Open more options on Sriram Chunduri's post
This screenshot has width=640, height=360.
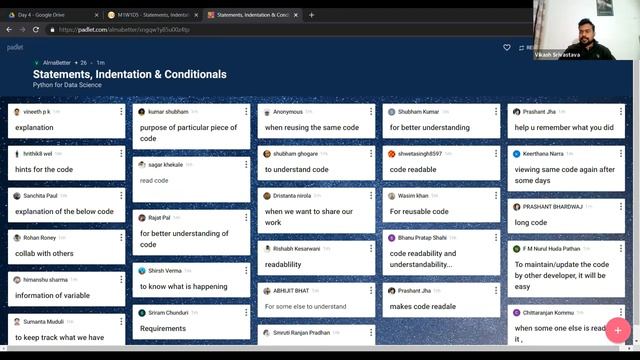click(x=246, y=313)
